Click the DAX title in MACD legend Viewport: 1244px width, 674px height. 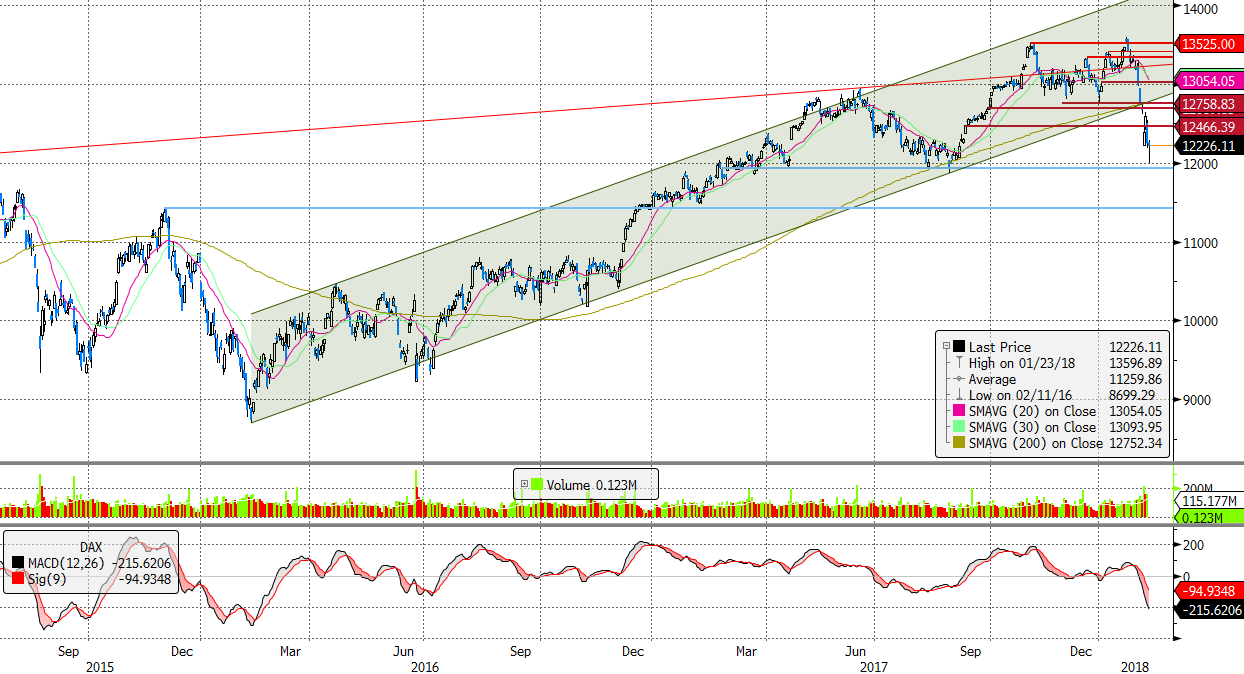91,547
